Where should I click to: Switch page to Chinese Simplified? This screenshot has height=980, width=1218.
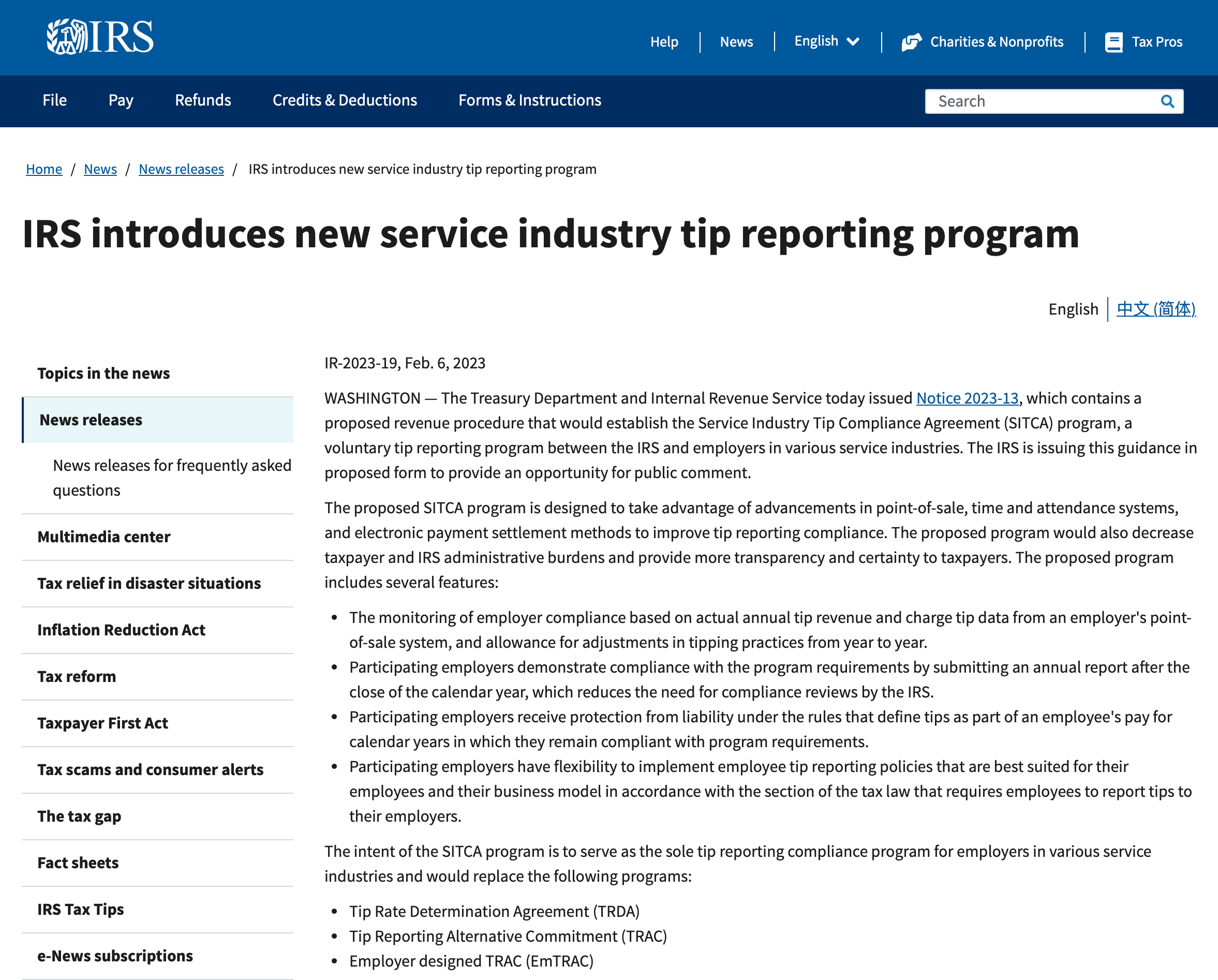click(x=1156, y=309)
